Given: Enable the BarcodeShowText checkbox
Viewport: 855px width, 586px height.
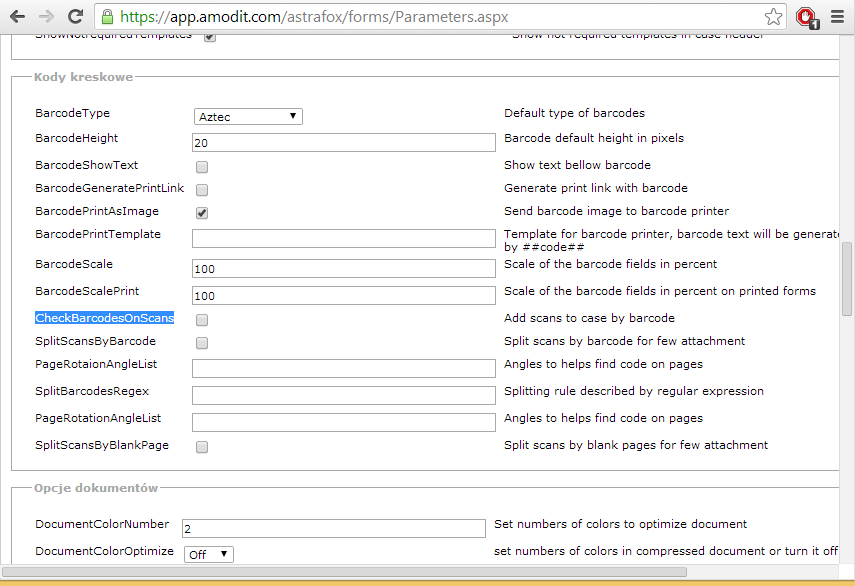Looking at the screenshot, I should pyautogui.click(x=202, y=167).
